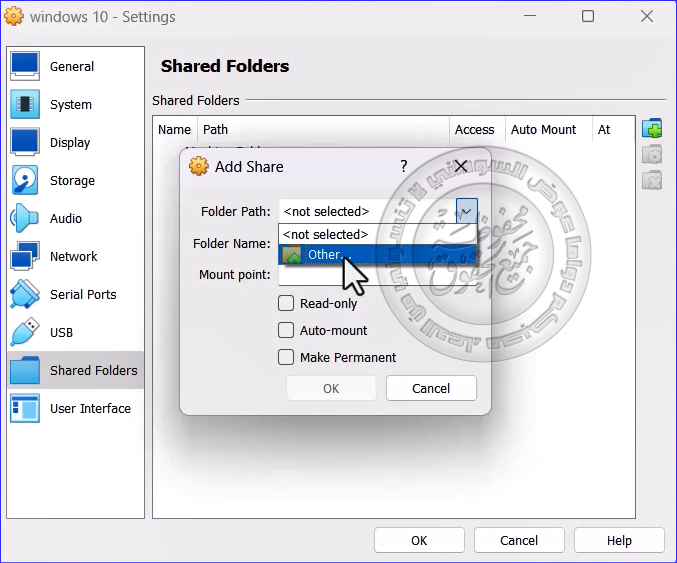Screen dimensions: 677x563
Task: Click the Path column header
Action: coord(216,130)
